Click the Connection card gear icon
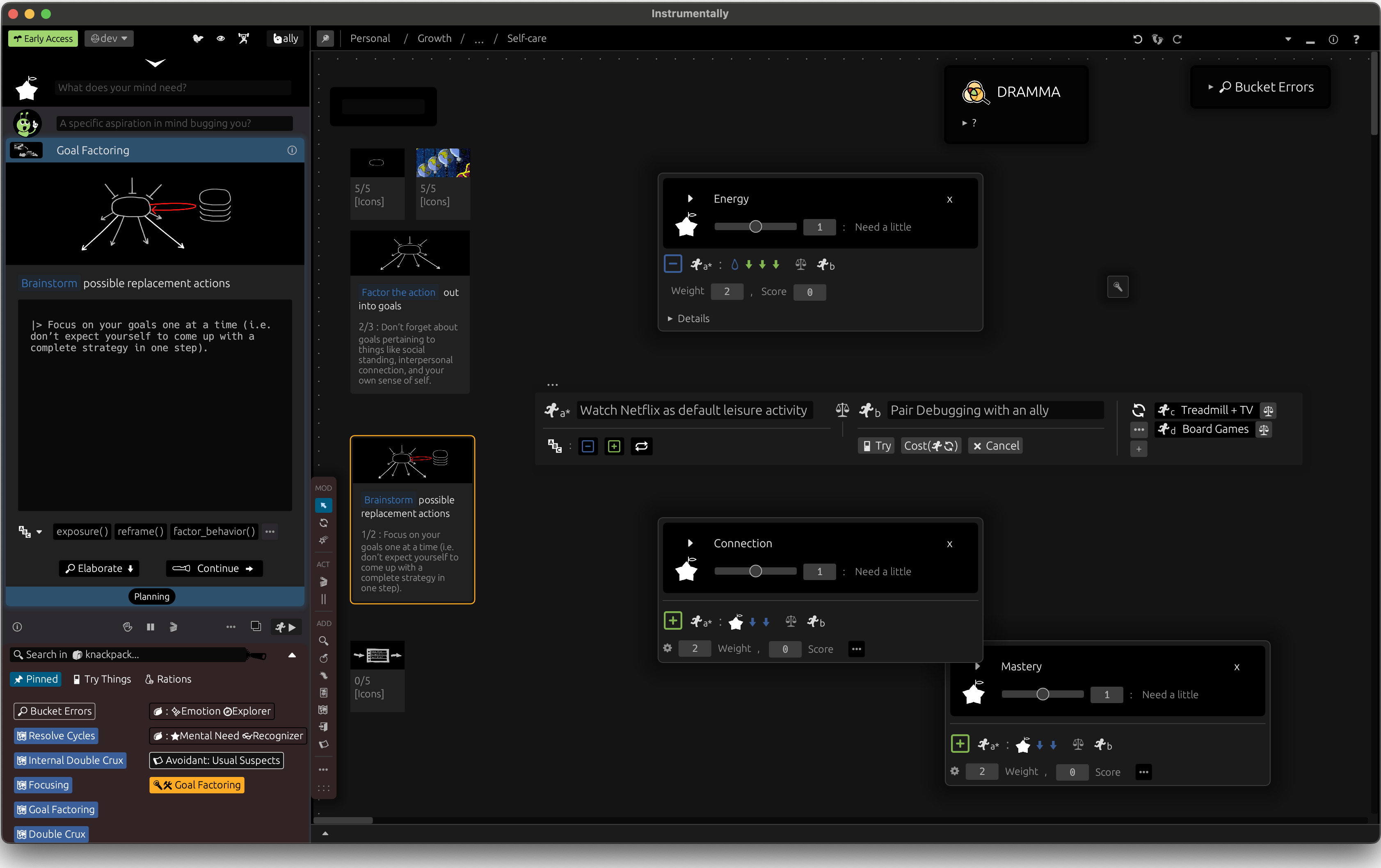The width and height of the screenshot is (1381, 868). pyautogui.click(x=668, y=648)
